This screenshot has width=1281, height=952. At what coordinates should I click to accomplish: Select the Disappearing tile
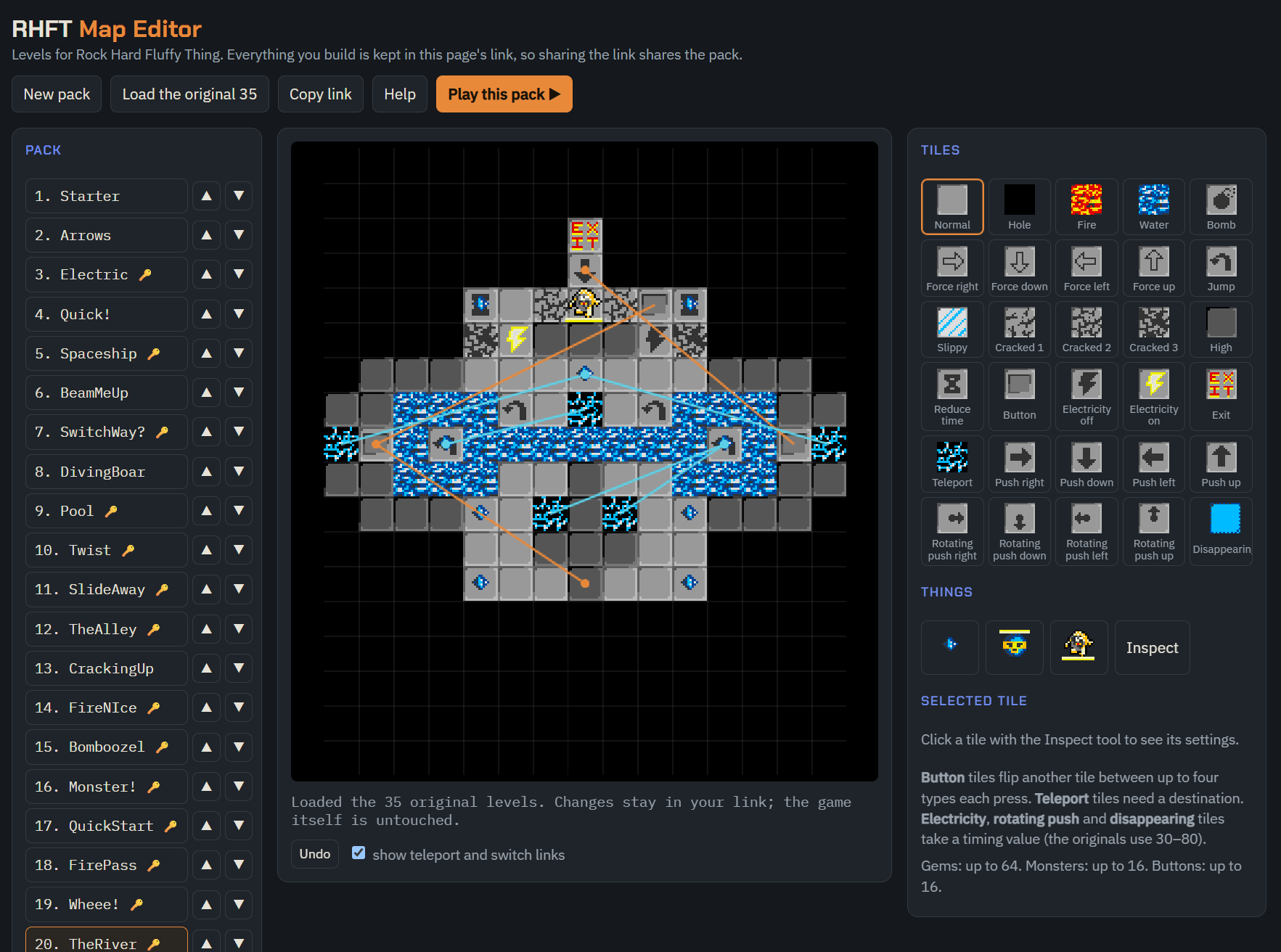tap(1221, 531)
